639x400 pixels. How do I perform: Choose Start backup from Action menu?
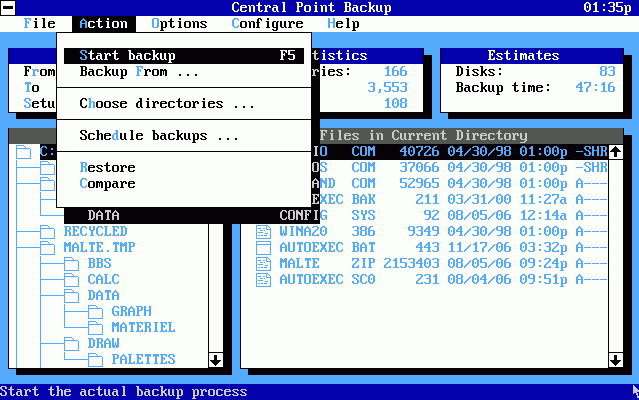click(127, 56)
